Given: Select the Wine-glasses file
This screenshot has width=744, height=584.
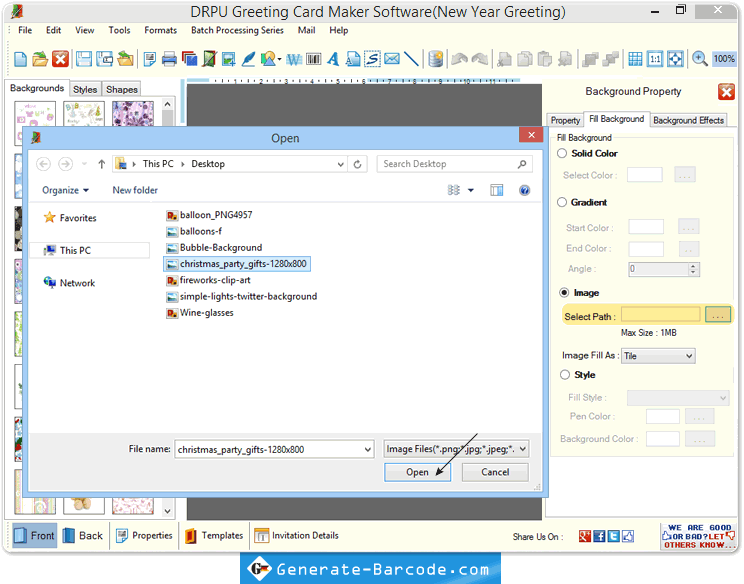Looking at the screenshot, I should [200, 313].
